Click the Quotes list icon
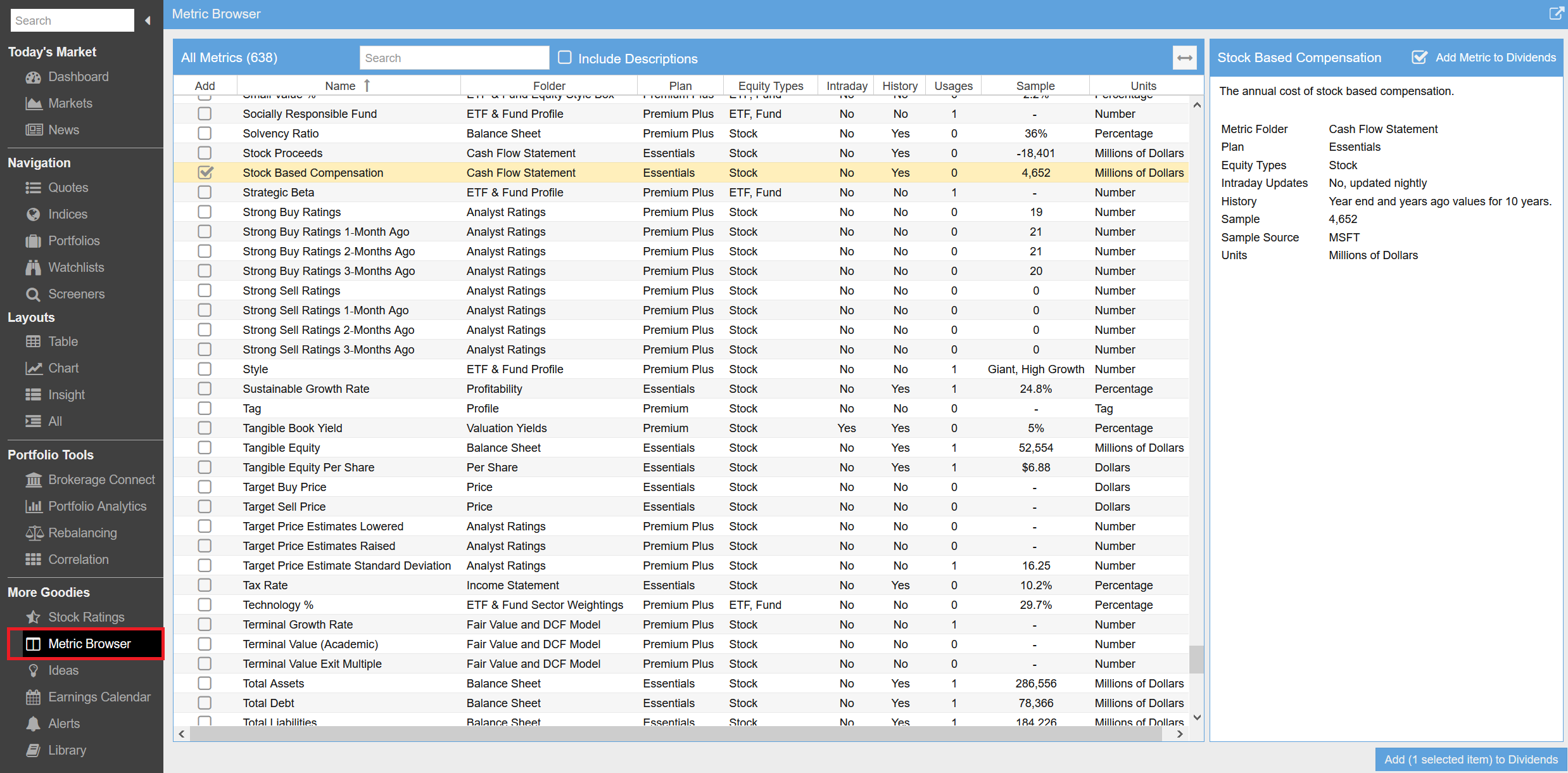The image size is (1568, 773). (x=33, y=188)
